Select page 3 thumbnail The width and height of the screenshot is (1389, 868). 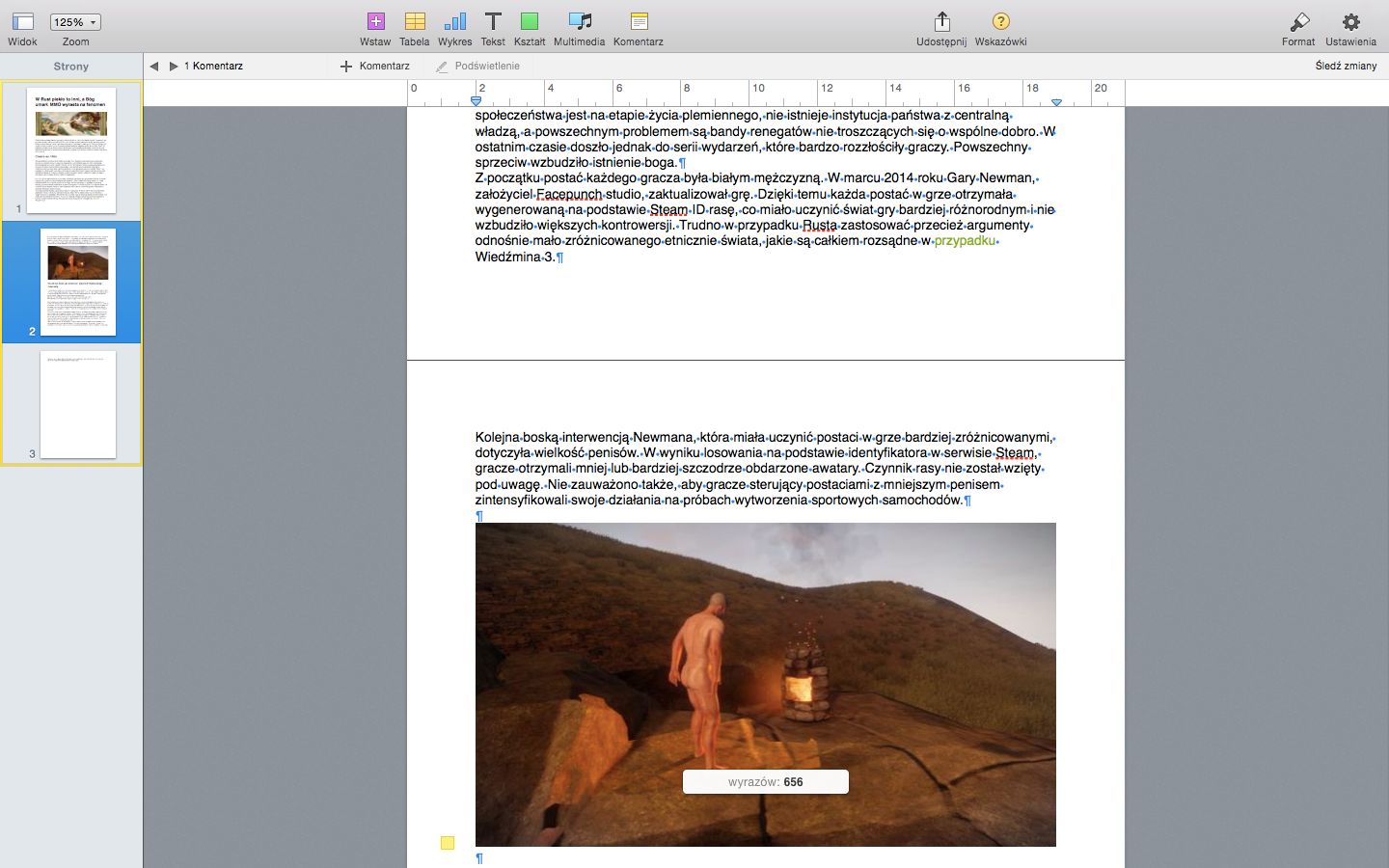(x=78, y=404)
